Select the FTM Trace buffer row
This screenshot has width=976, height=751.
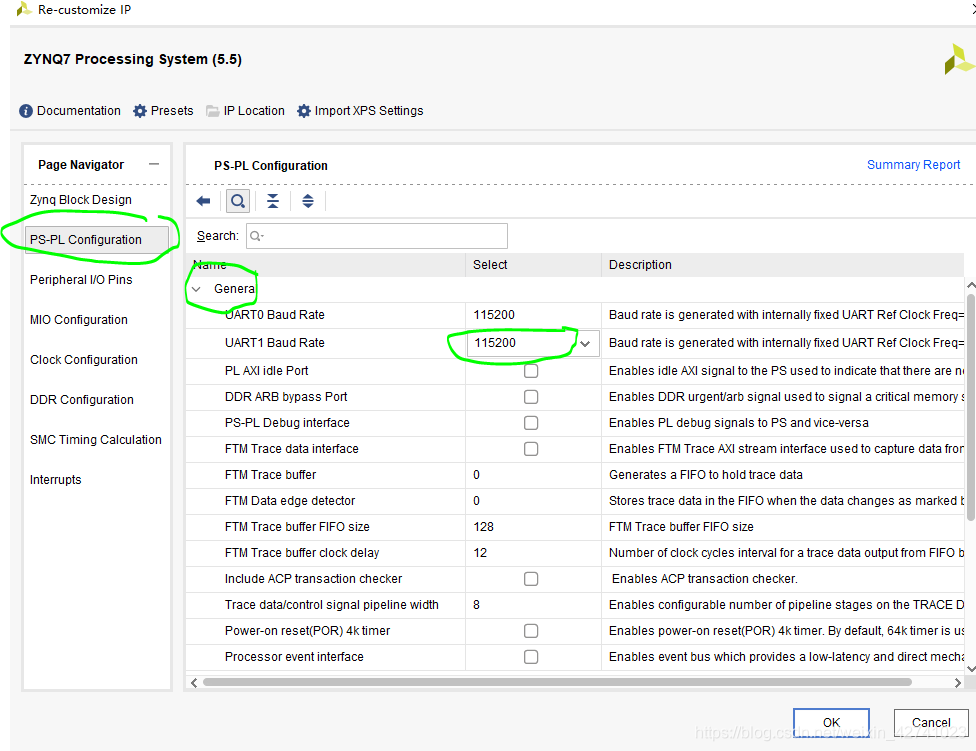coord(575,475)
